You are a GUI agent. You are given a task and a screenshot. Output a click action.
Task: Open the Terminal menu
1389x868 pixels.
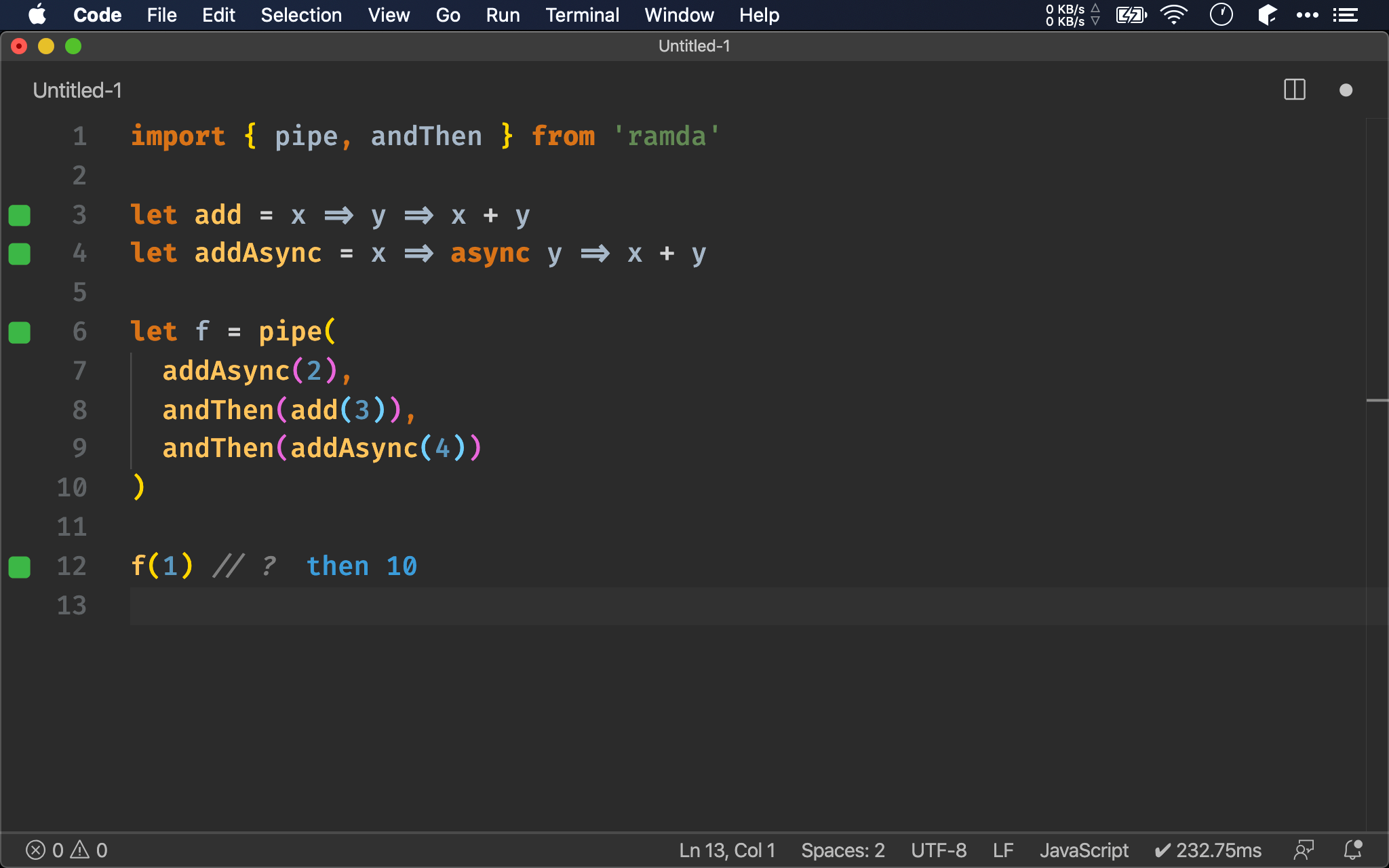[582, 15]
